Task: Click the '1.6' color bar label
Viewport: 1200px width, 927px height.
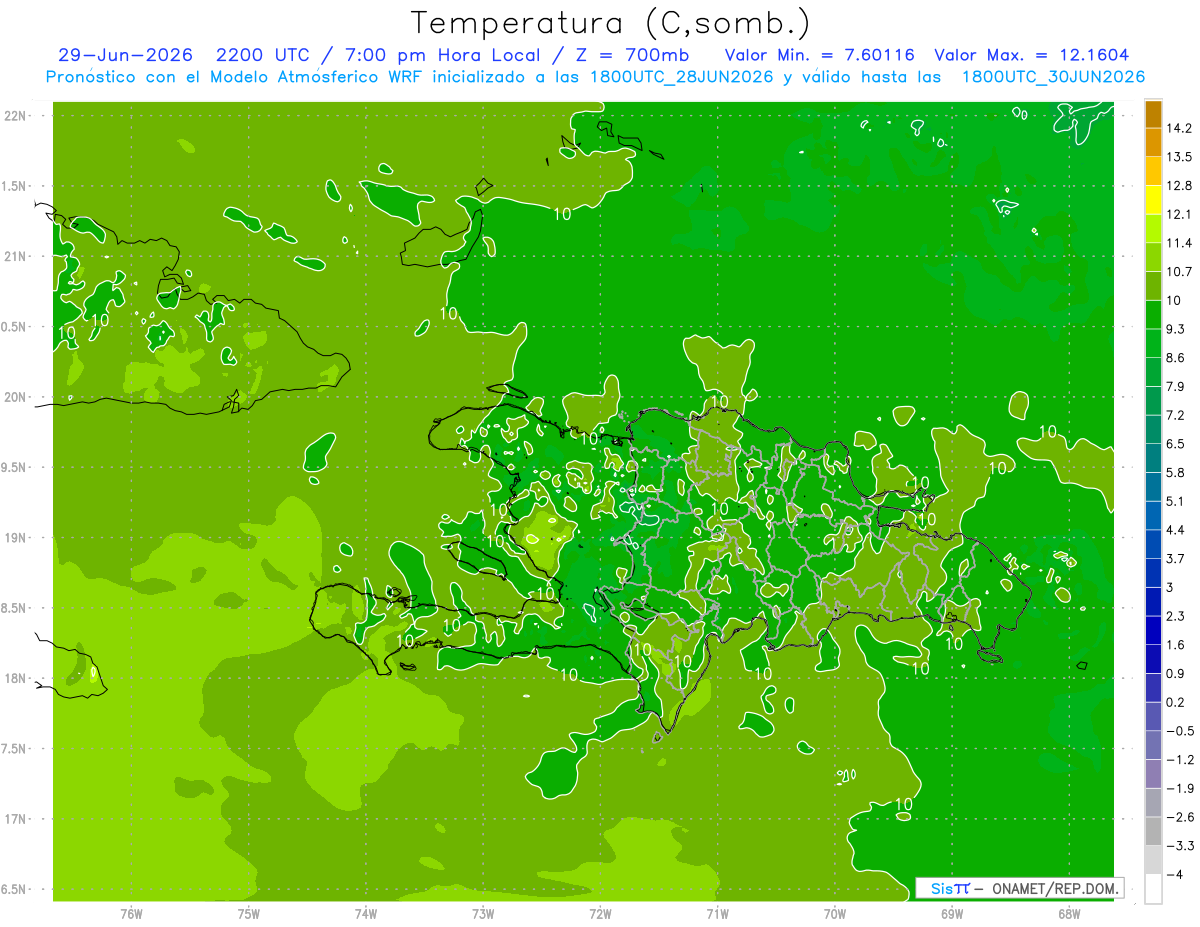Action: 1176,644
